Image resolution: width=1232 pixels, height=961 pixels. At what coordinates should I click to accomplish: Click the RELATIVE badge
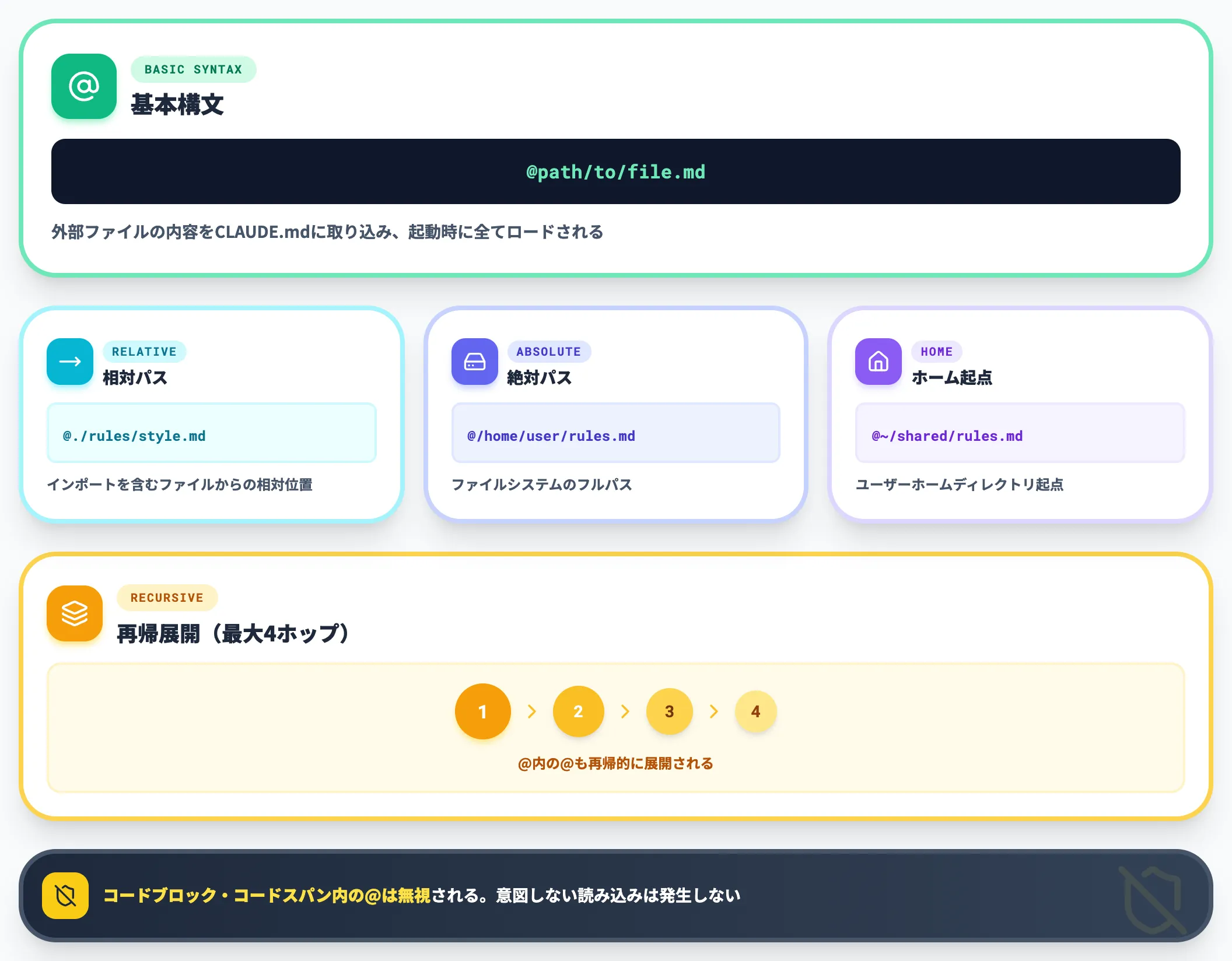tap(144, 352)
